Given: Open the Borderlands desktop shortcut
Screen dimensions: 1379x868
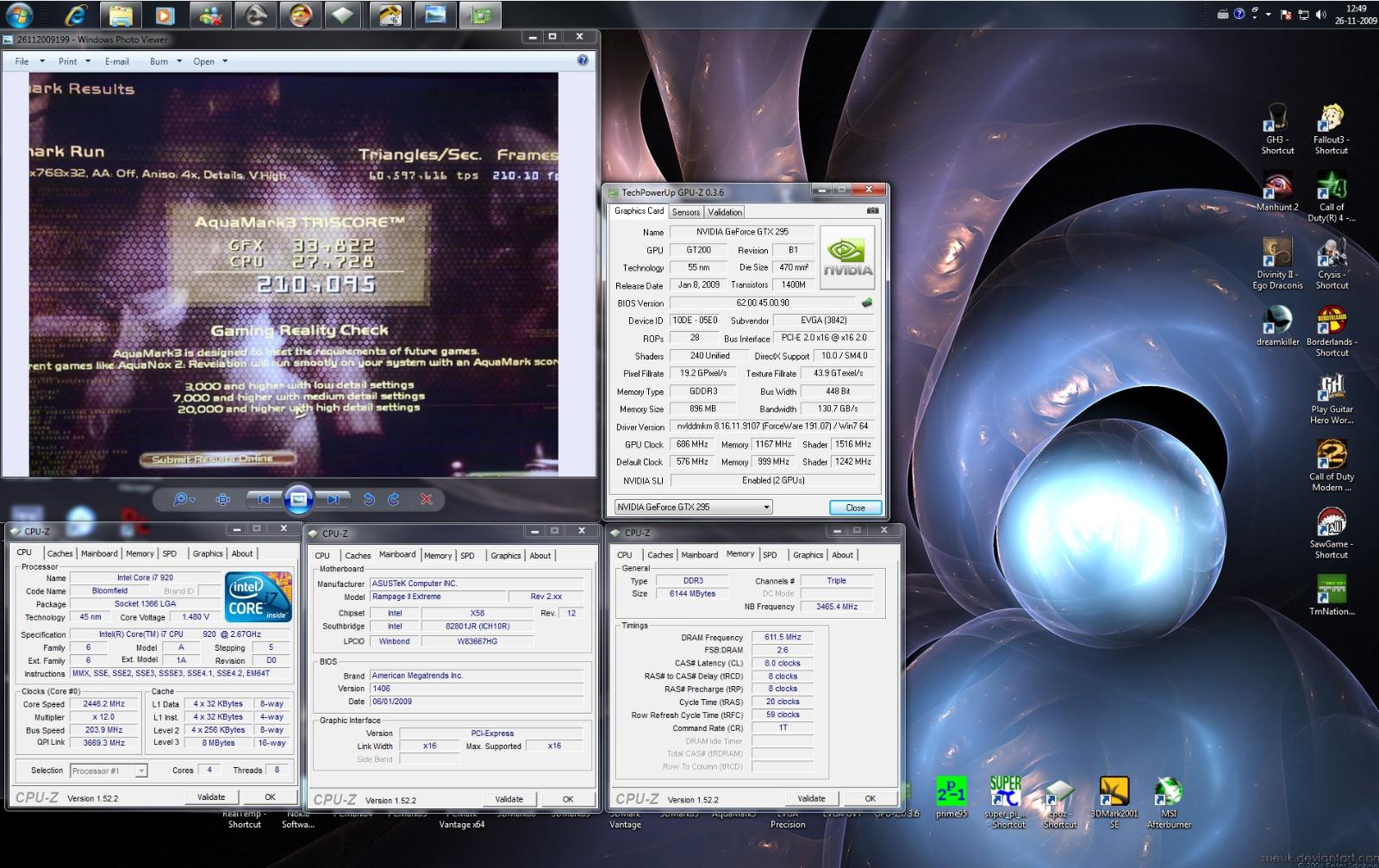Looking at the screenshot, I should coord(1331,332).
